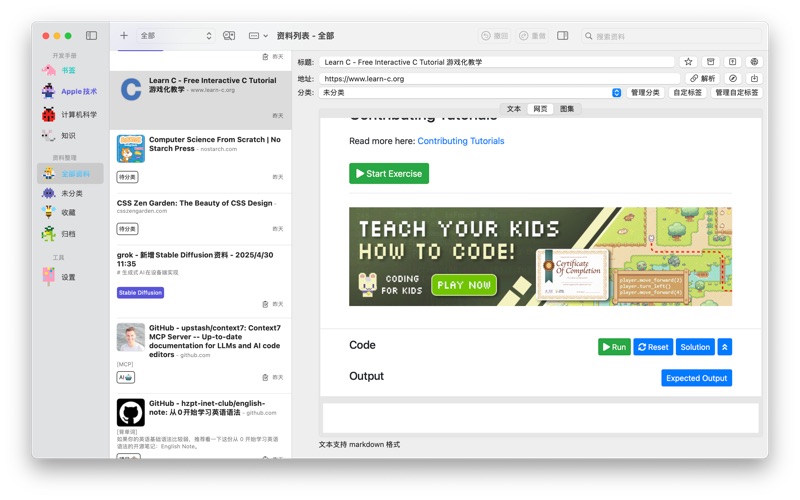Switch to the 网页 tab
800x500 pixels.
tap(540, 109)
